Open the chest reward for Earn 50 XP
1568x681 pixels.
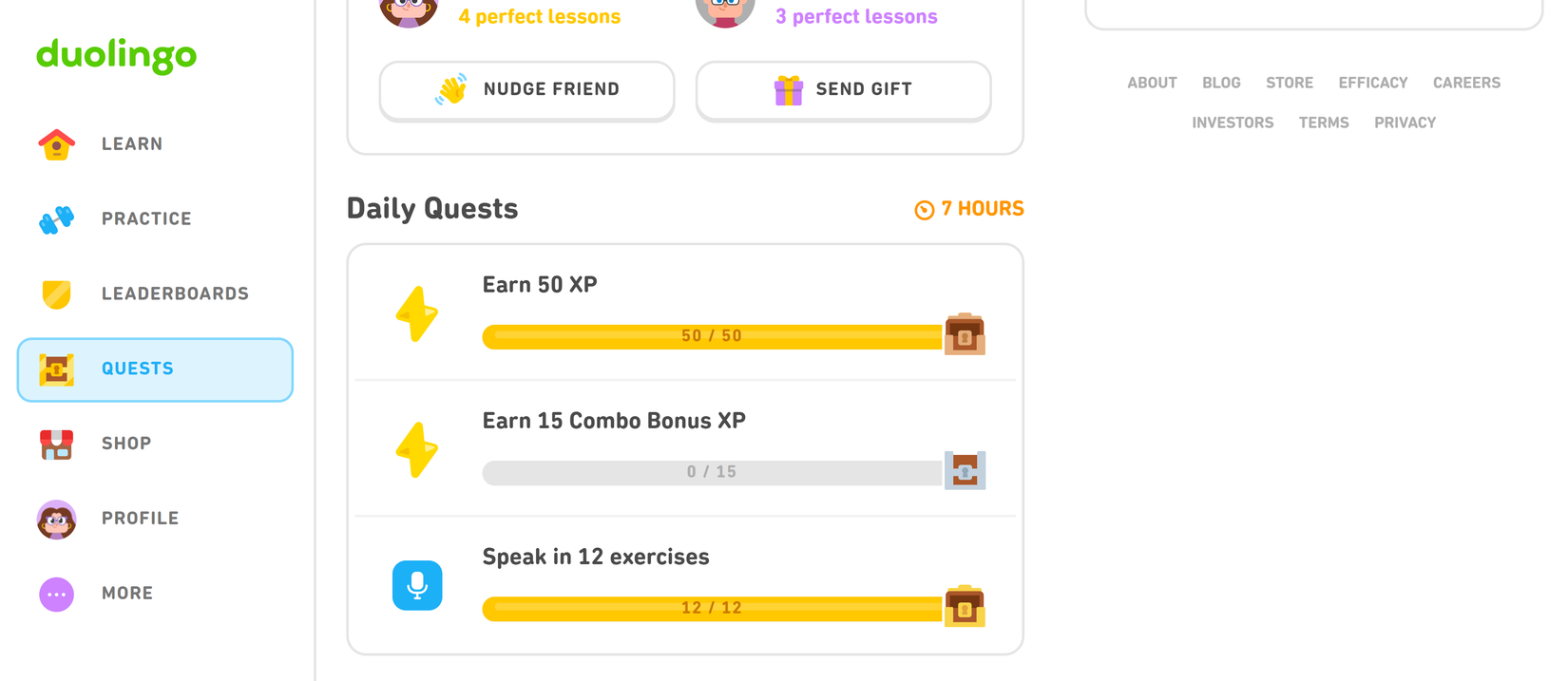pyautogui.click(x=964, y=334)
